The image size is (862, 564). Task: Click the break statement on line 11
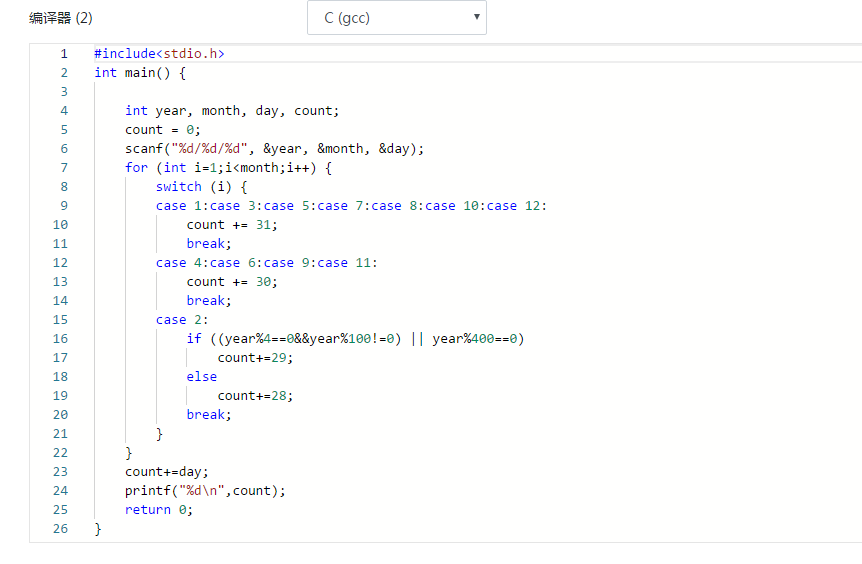[209, 244]
